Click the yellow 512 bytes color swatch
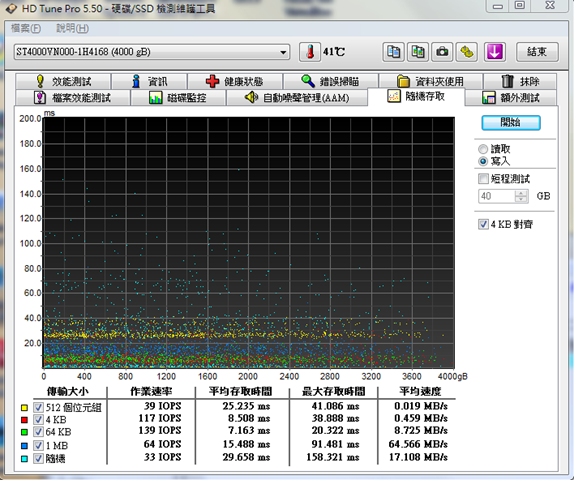574x480 pixels. pyautogui.click(x=24, y=408)
